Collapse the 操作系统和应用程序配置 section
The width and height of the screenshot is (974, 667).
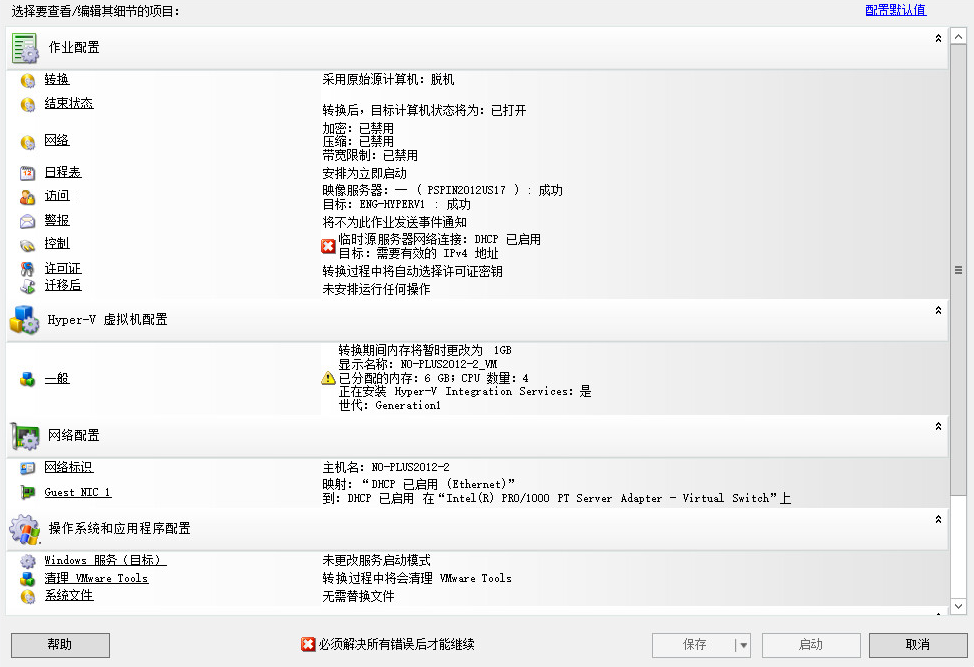coord(938,519)
